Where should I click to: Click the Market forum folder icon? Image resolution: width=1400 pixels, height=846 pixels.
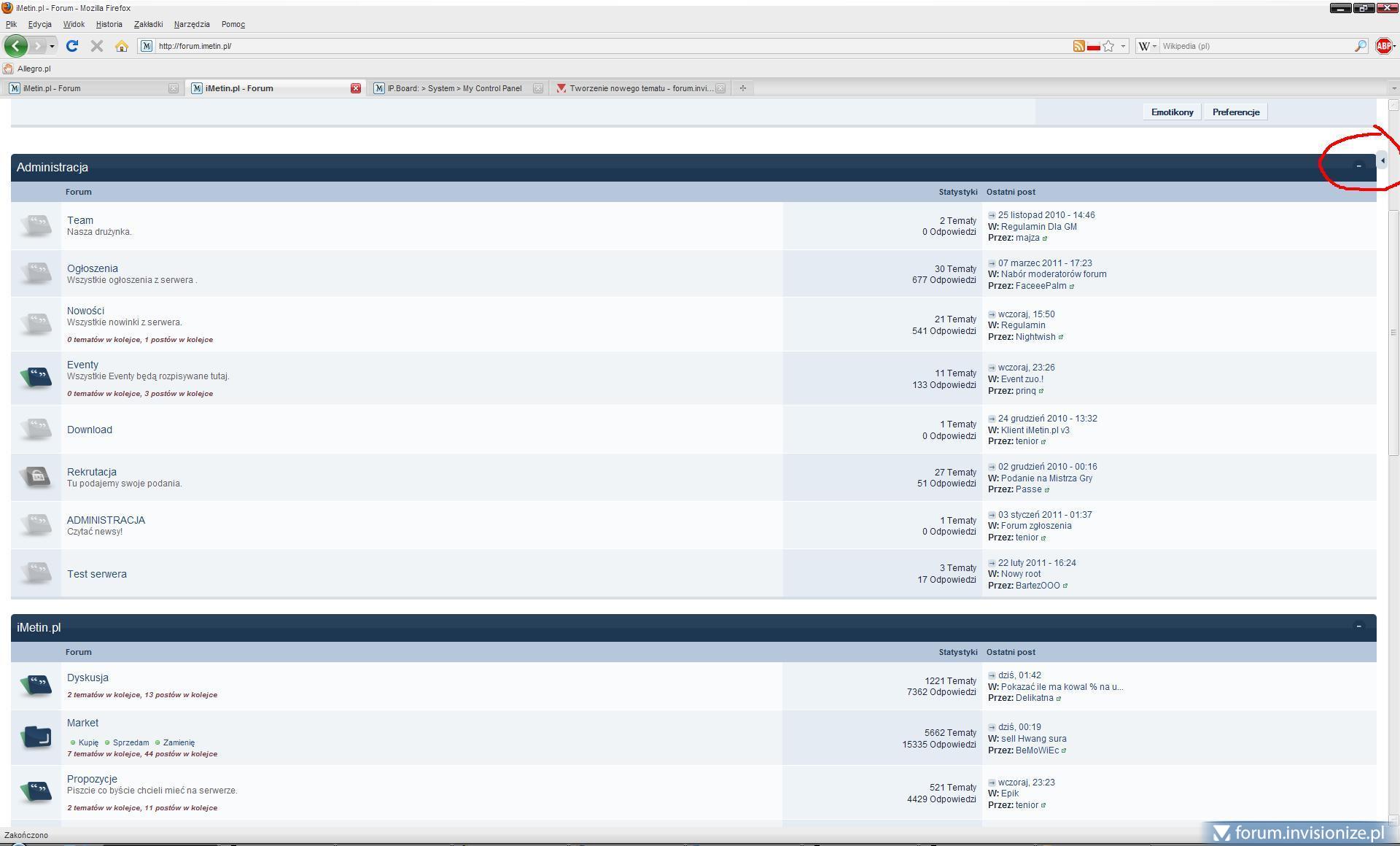[x=36, y=737]
